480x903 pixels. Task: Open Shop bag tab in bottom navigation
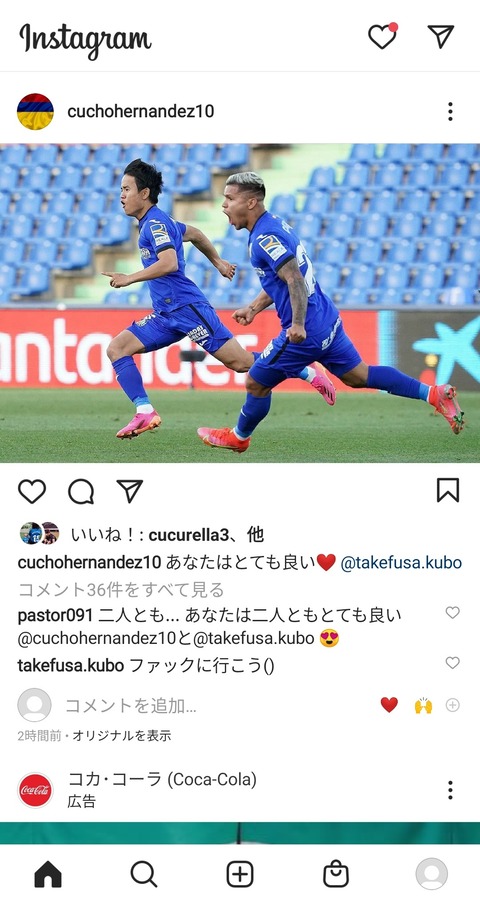(x=335, y=874)
